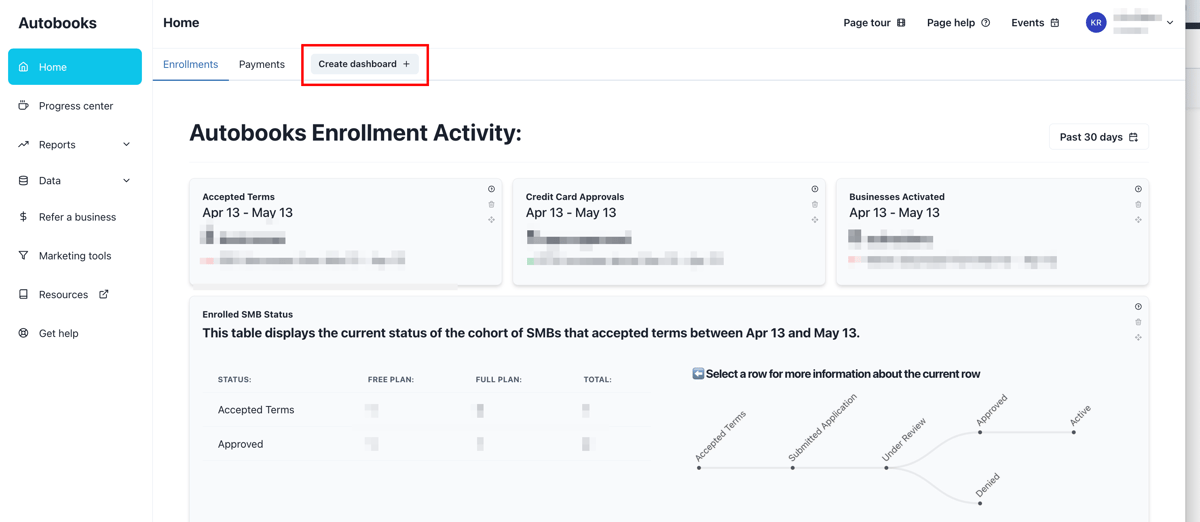This screenshot has width=1200, height=522.
Task: Open the Events button
Action: (1035, 23)
